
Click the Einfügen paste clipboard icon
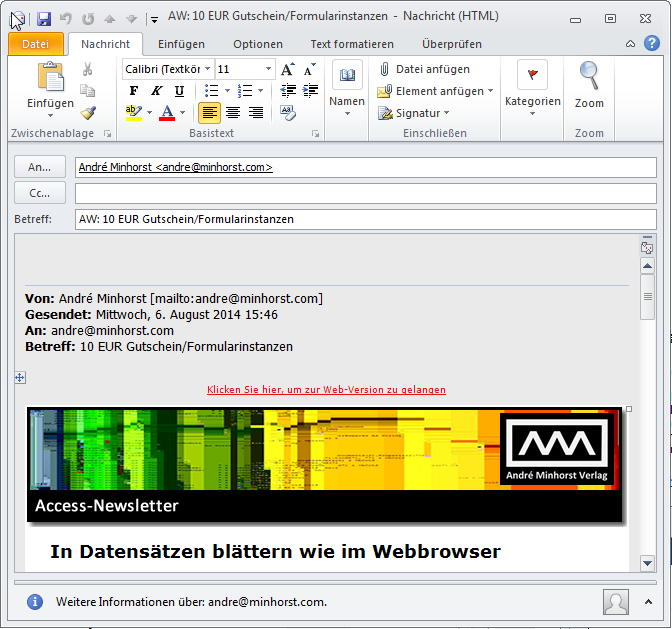click(x=51, y=76)
